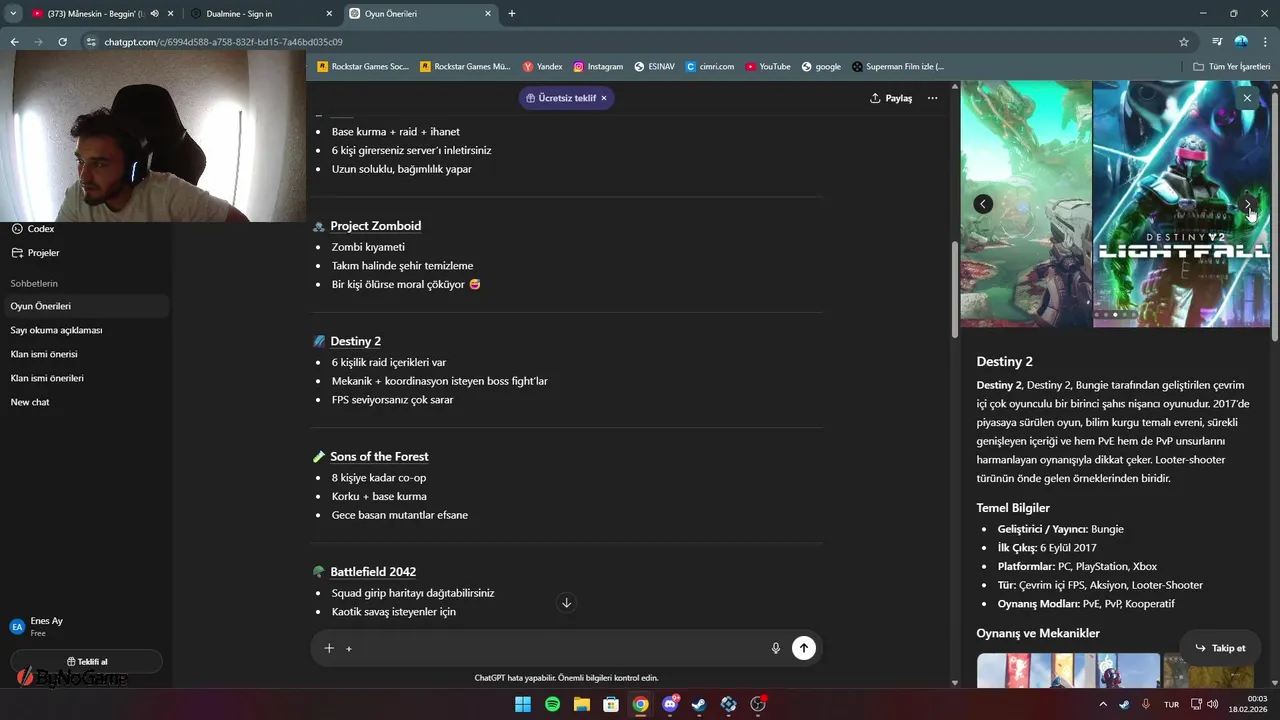This screenshot has width=1280, height=720.
Task: Open the Chrome three-dots menu
Action: tap(1266, 42)
